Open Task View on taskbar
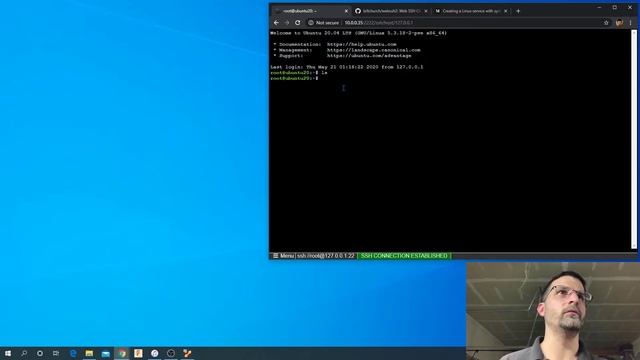The width and height of the screenshot is (640, 360). tap(56, 353)
